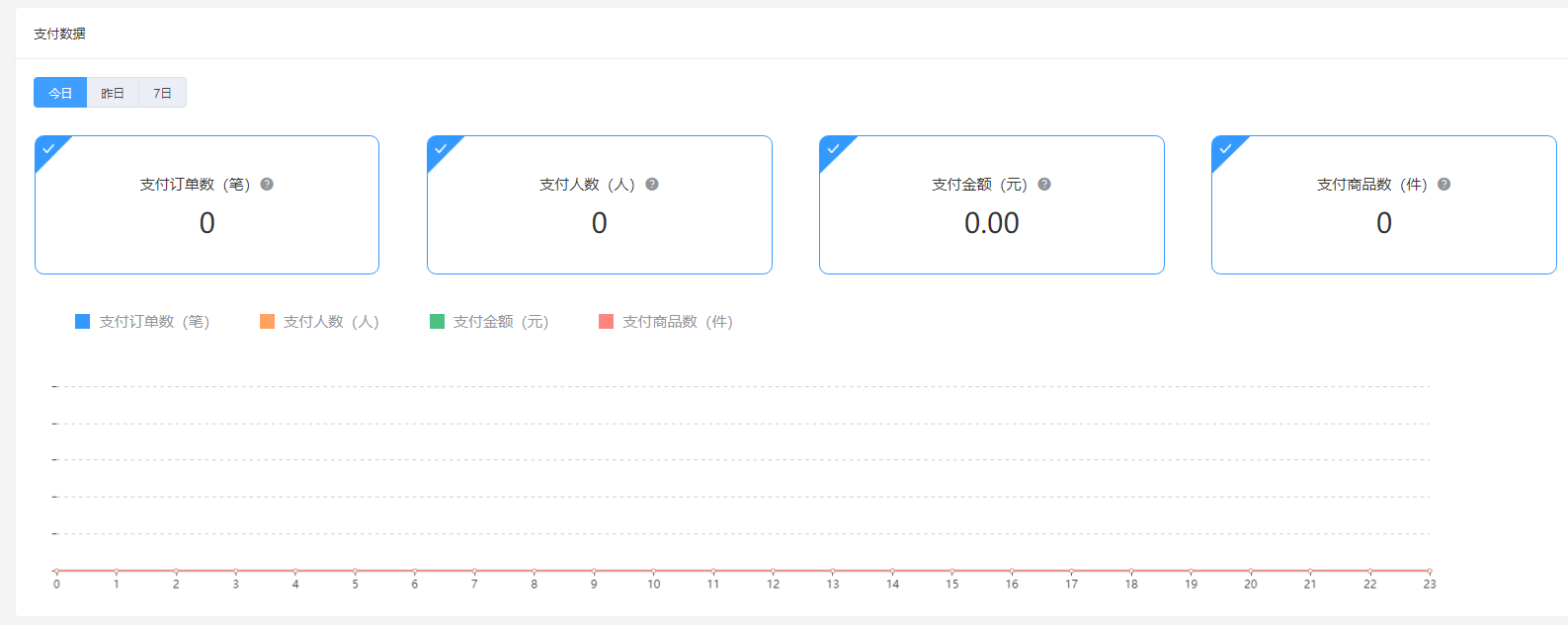The image size is (1568, 625).
Task: Click help icon next to 支付人数（人）
Action: point(652,185)
